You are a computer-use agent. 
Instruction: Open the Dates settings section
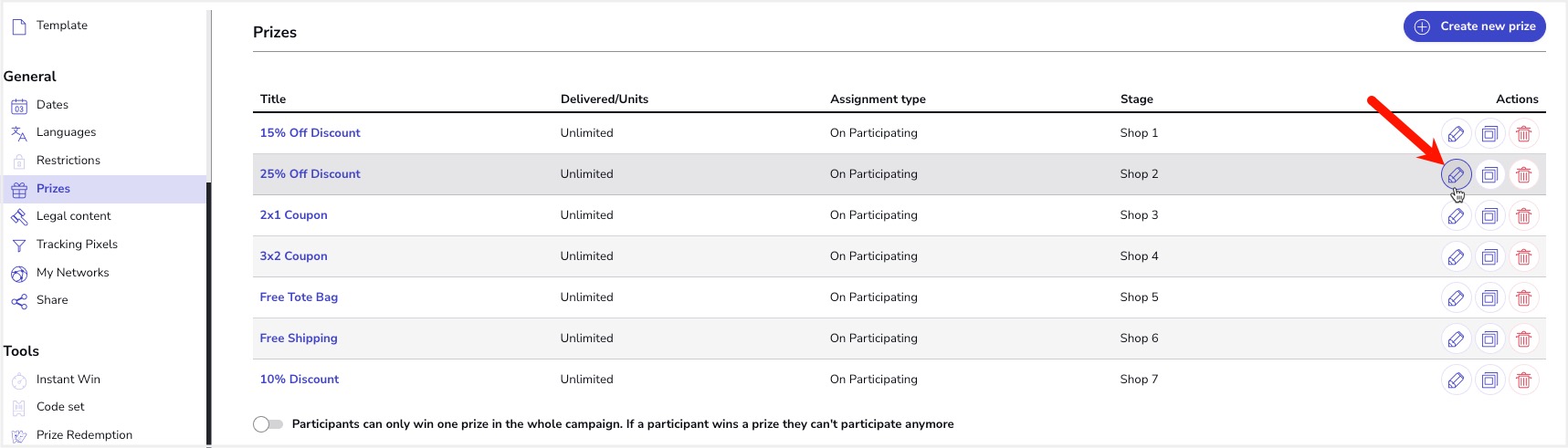click(52, 105)
